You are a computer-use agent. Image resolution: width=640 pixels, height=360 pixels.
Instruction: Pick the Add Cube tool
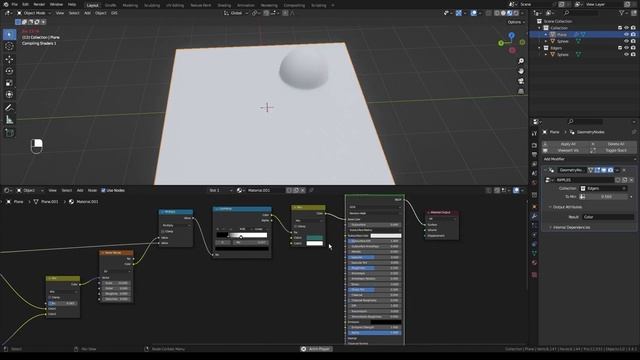tap(9, 133)
